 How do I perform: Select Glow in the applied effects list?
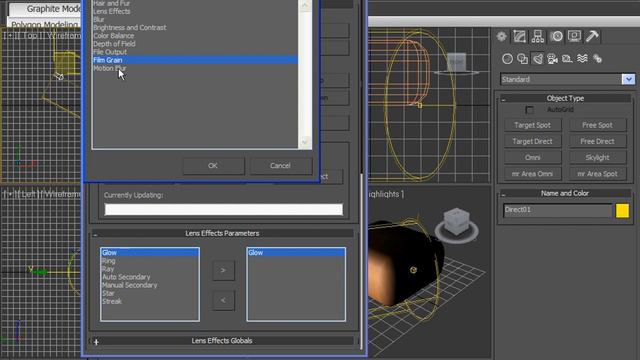point(296,253)
